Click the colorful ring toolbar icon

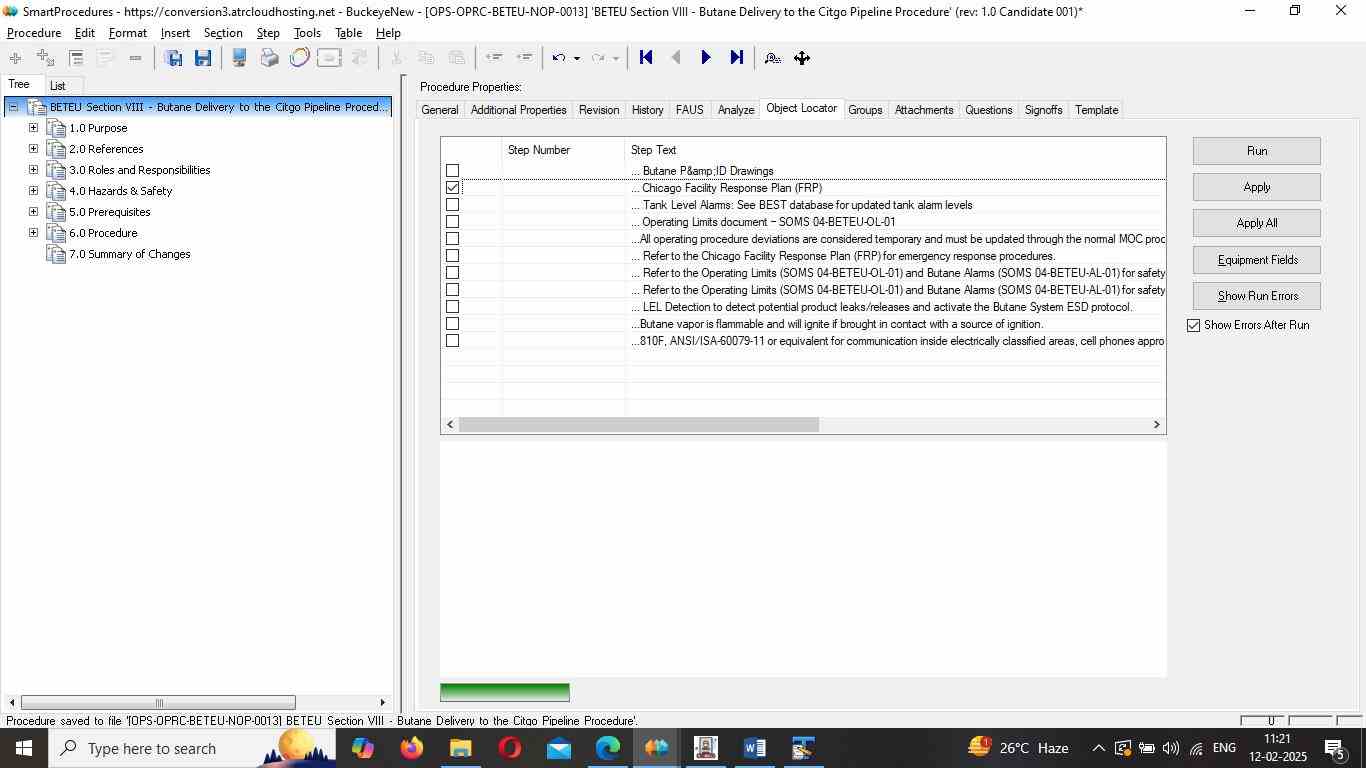299,58
